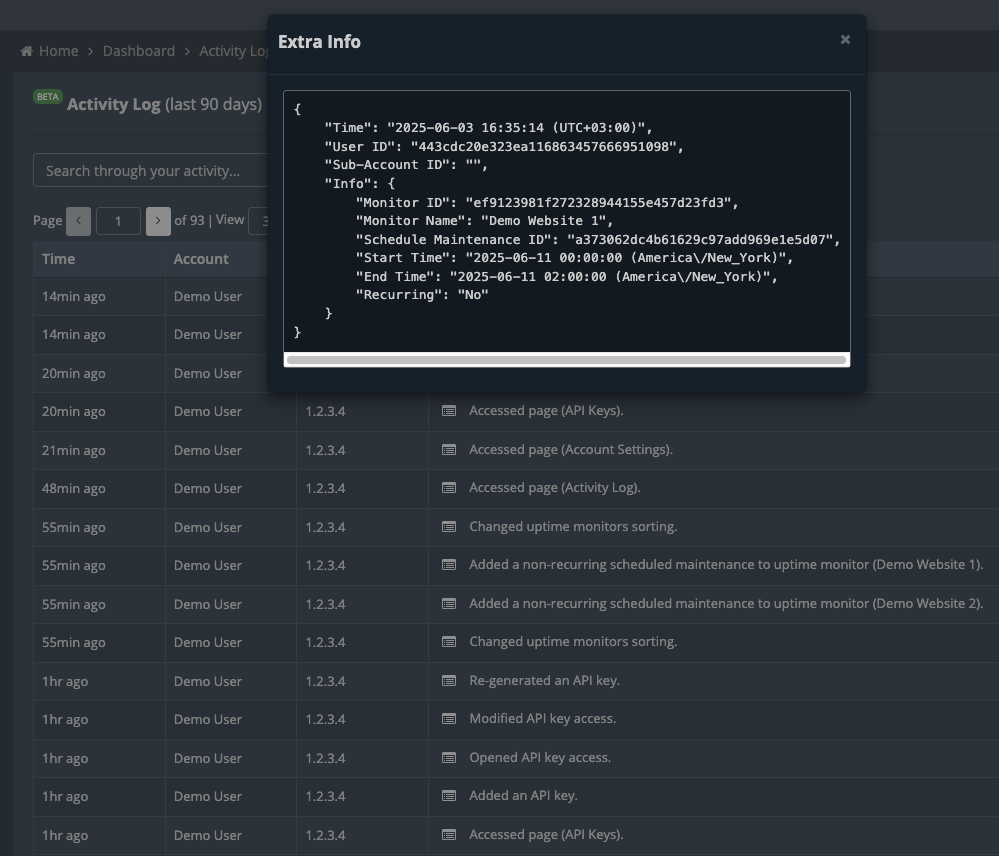Go to next activity log page
Viewport: 999px width, 856px height.
click(x=158, y=221)
